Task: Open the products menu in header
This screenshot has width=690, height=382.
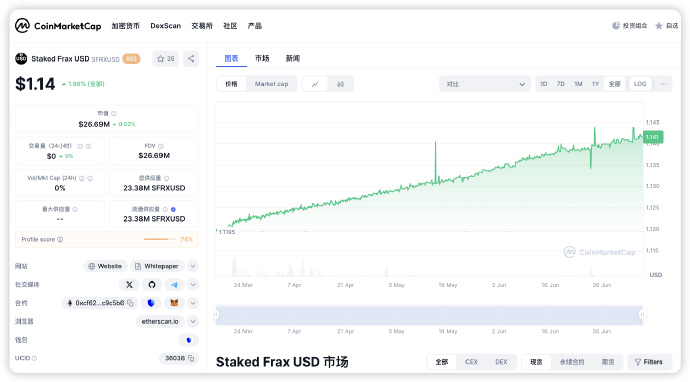Action: [x=255, y=26]
